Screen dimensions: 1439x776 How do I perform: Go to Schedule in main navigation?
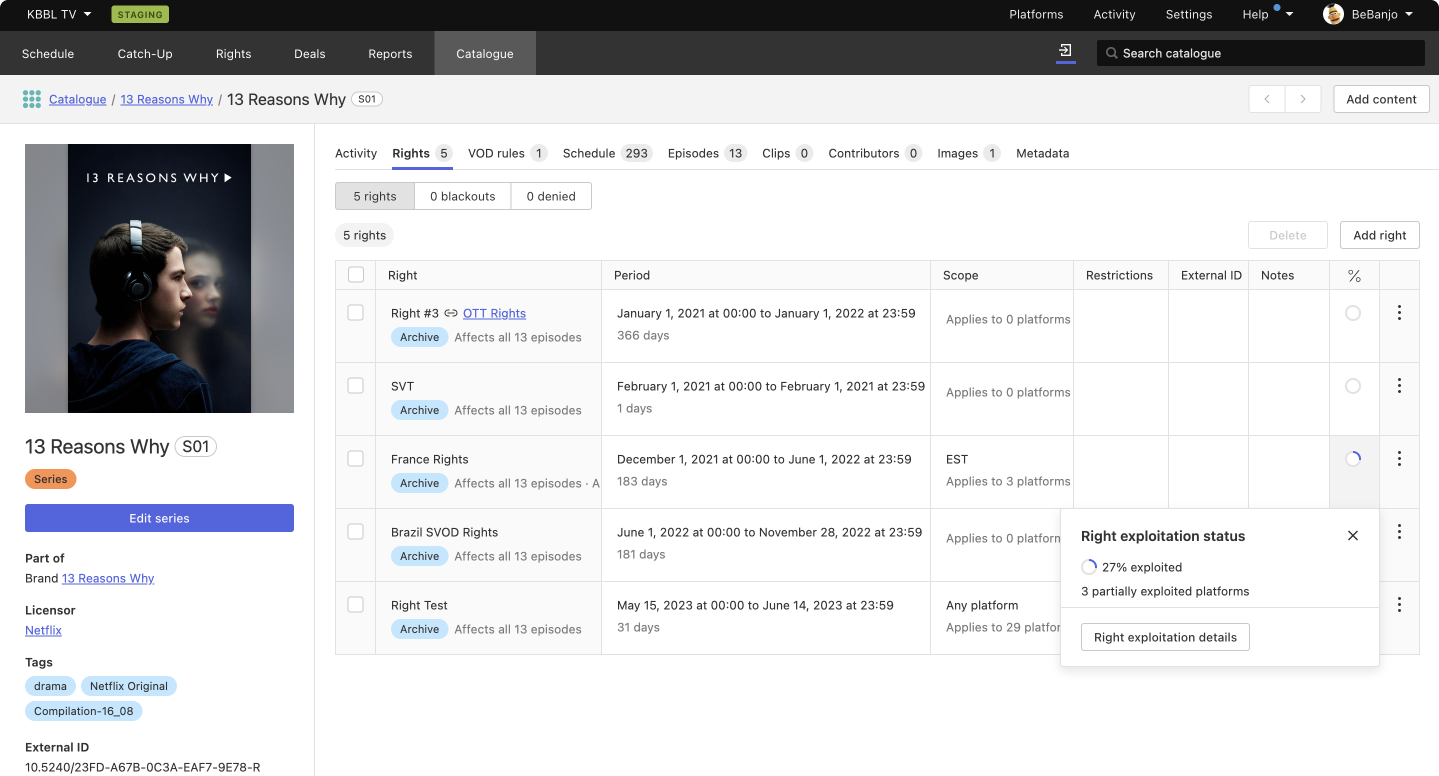[x=48, y=53]
